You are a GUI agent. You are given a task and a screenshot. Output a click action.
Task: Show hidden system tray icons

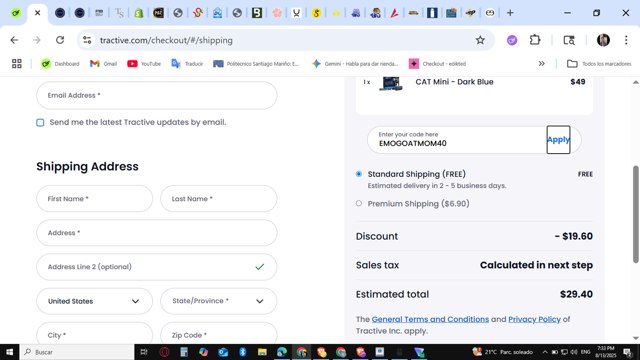tap(545, 352)
